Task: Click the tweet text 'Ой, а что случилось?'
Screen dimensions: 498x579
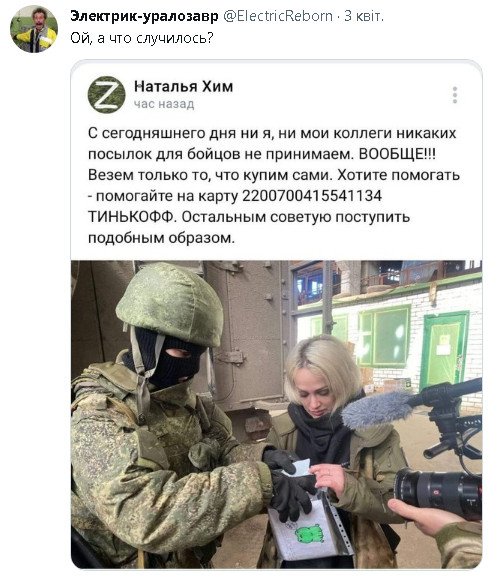Action: pyautogui.click(x=142, y=38)
